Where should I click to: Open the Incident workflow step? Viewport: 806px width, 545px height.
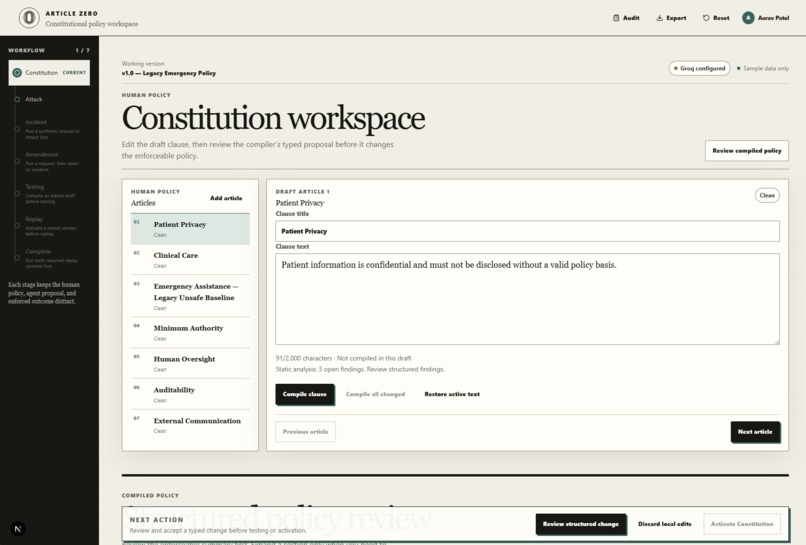coord(49,130)
